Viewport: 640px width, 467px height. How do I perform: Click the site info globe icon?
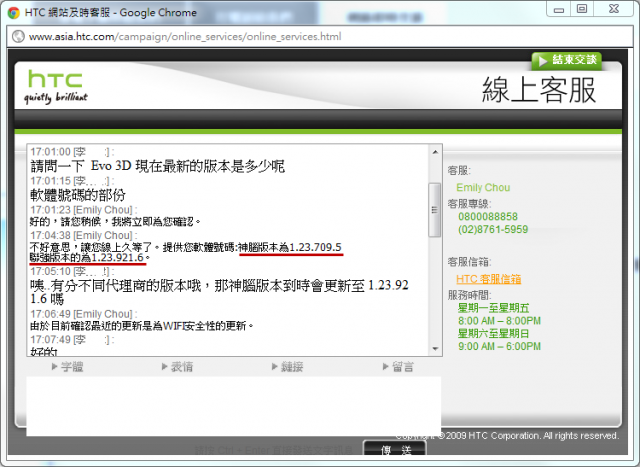18,36
